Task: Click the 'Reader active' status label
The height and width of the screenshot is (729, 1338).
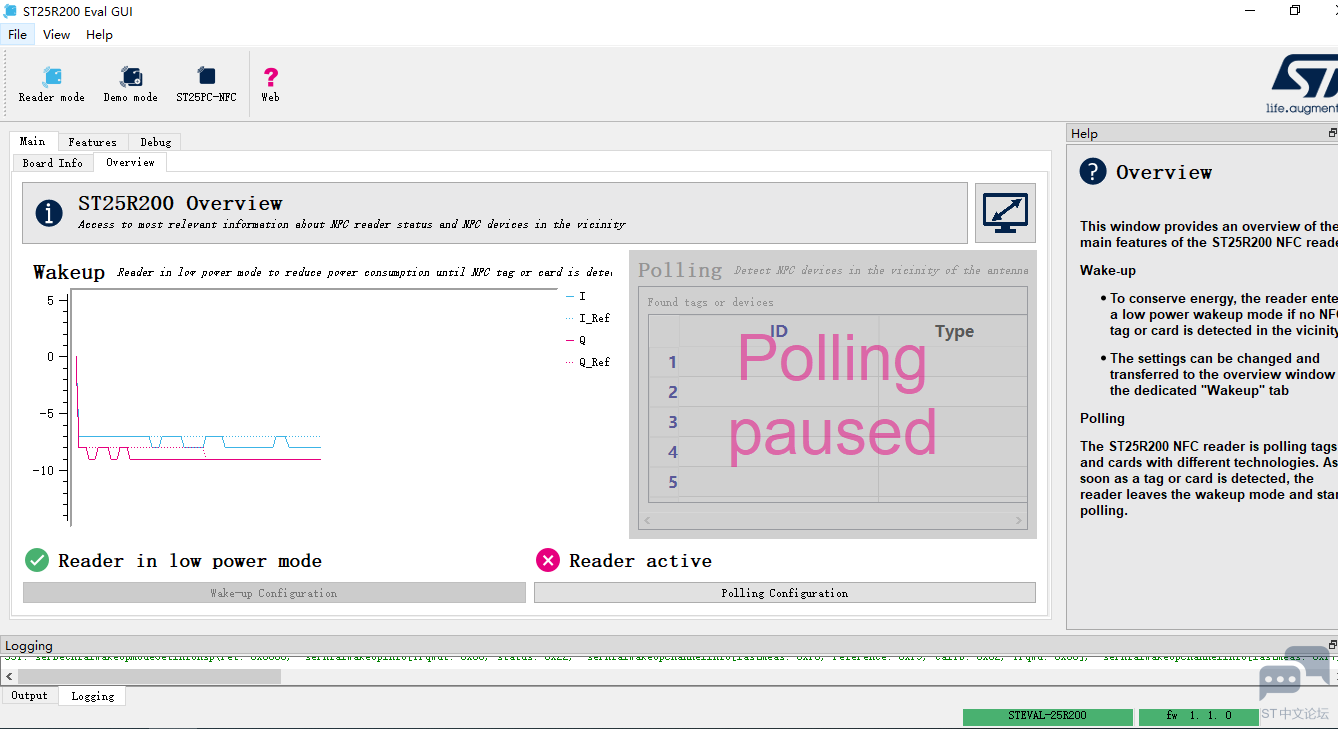Action: click(x=640, y=561)
